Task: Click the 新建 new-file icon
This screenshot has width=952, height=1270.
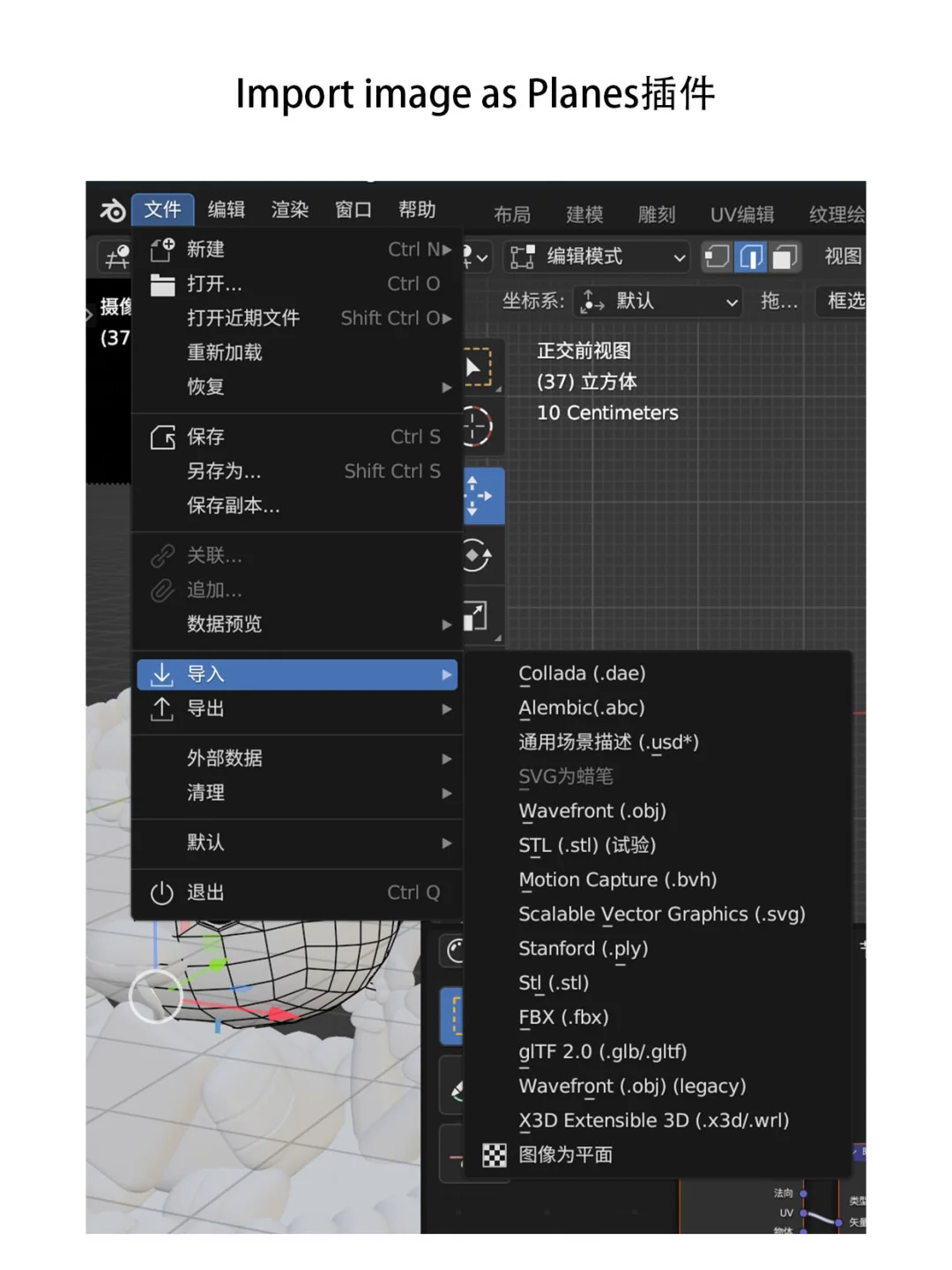Action: coord(162,250)
